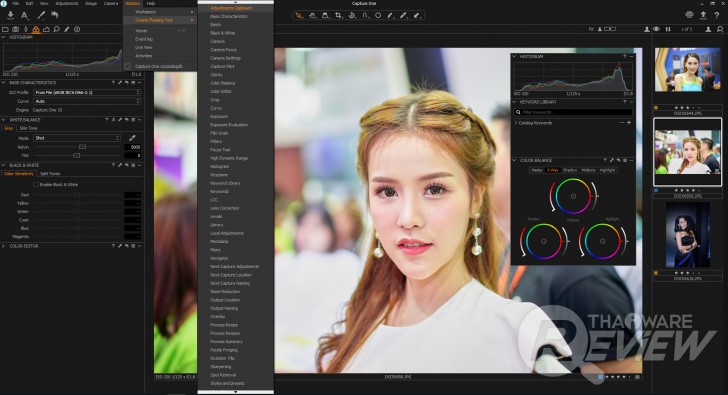Select the 3-Way color balance tab
Viewport: 728px width, 395px height.
tap(552, 170)
